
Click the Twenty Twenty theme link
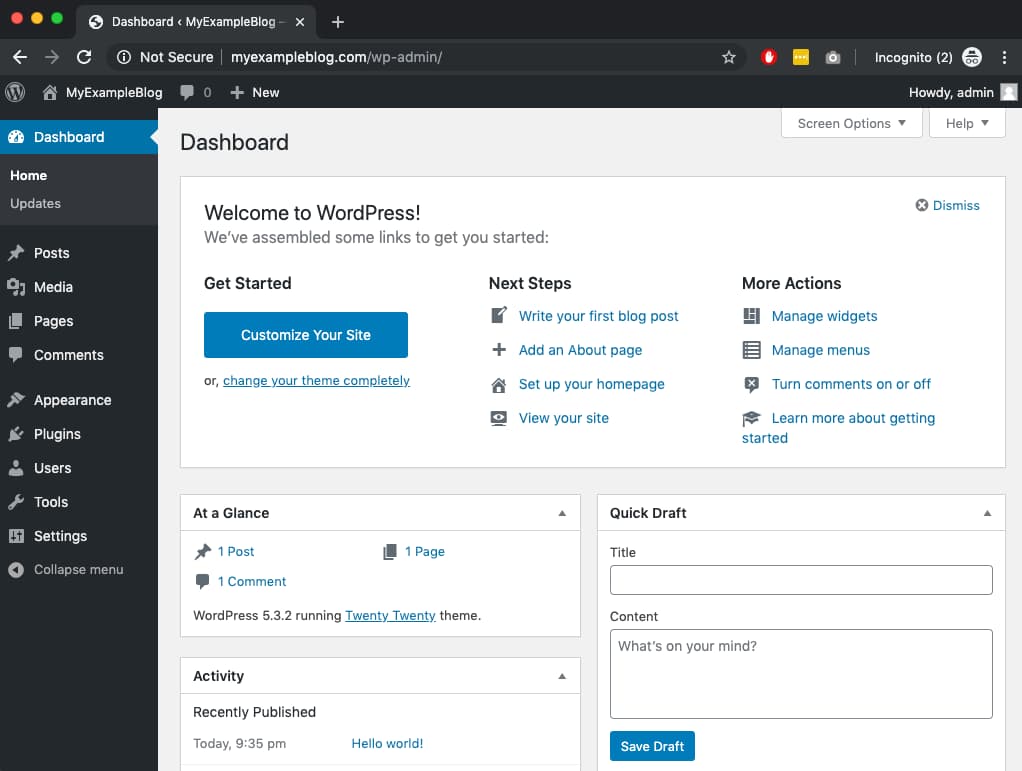(390, 615)
